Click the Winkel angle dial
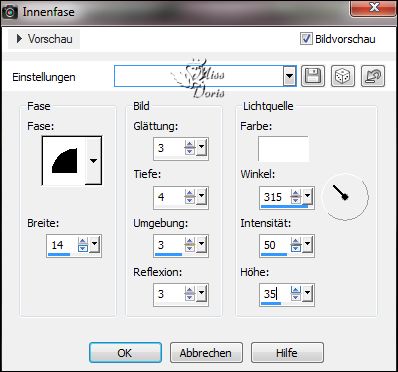The width and height of the screenshot is (398, 372). [x=345, y=197]
